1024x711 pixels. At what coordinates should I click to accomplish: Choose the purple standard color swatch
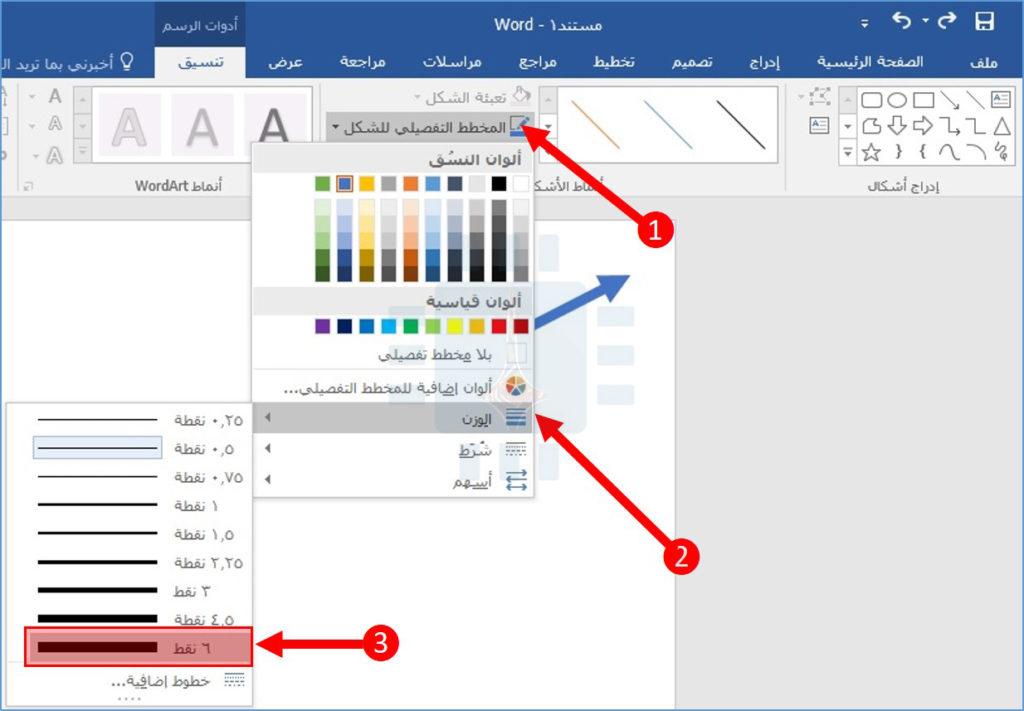point(323,326)
